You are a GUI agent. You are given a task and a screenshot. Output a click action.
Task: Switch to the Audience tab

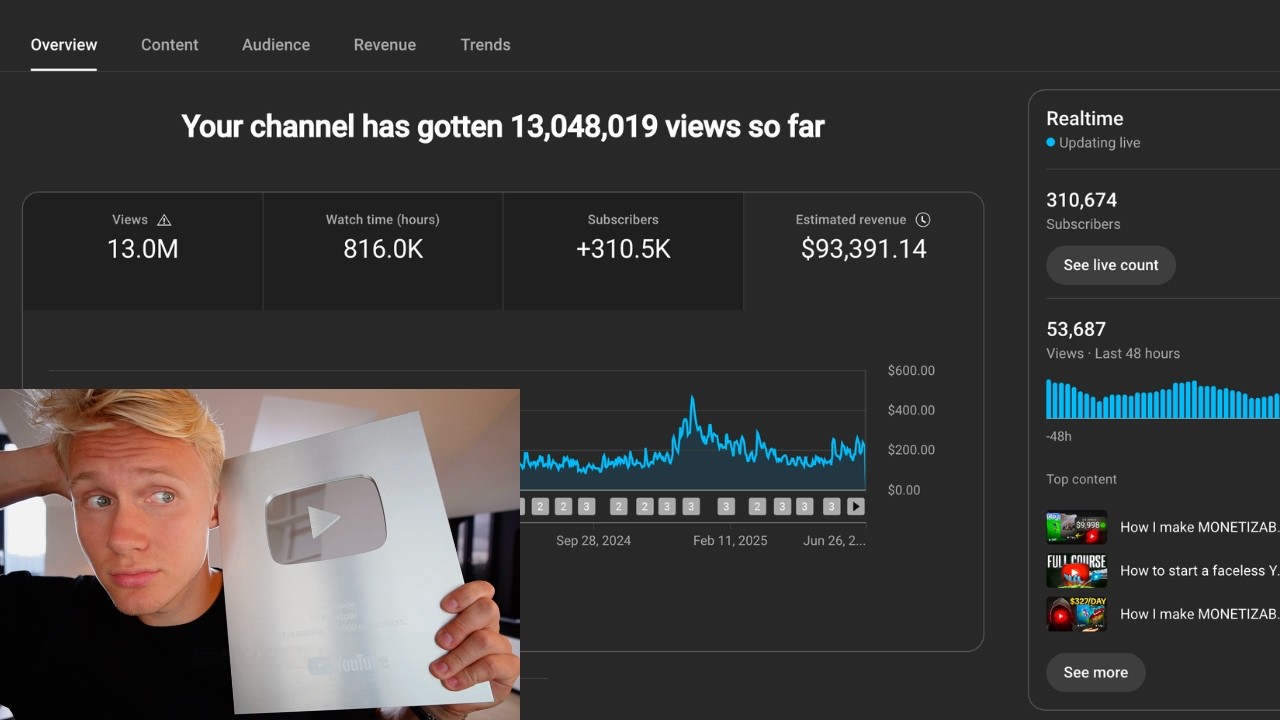[276, 45]
